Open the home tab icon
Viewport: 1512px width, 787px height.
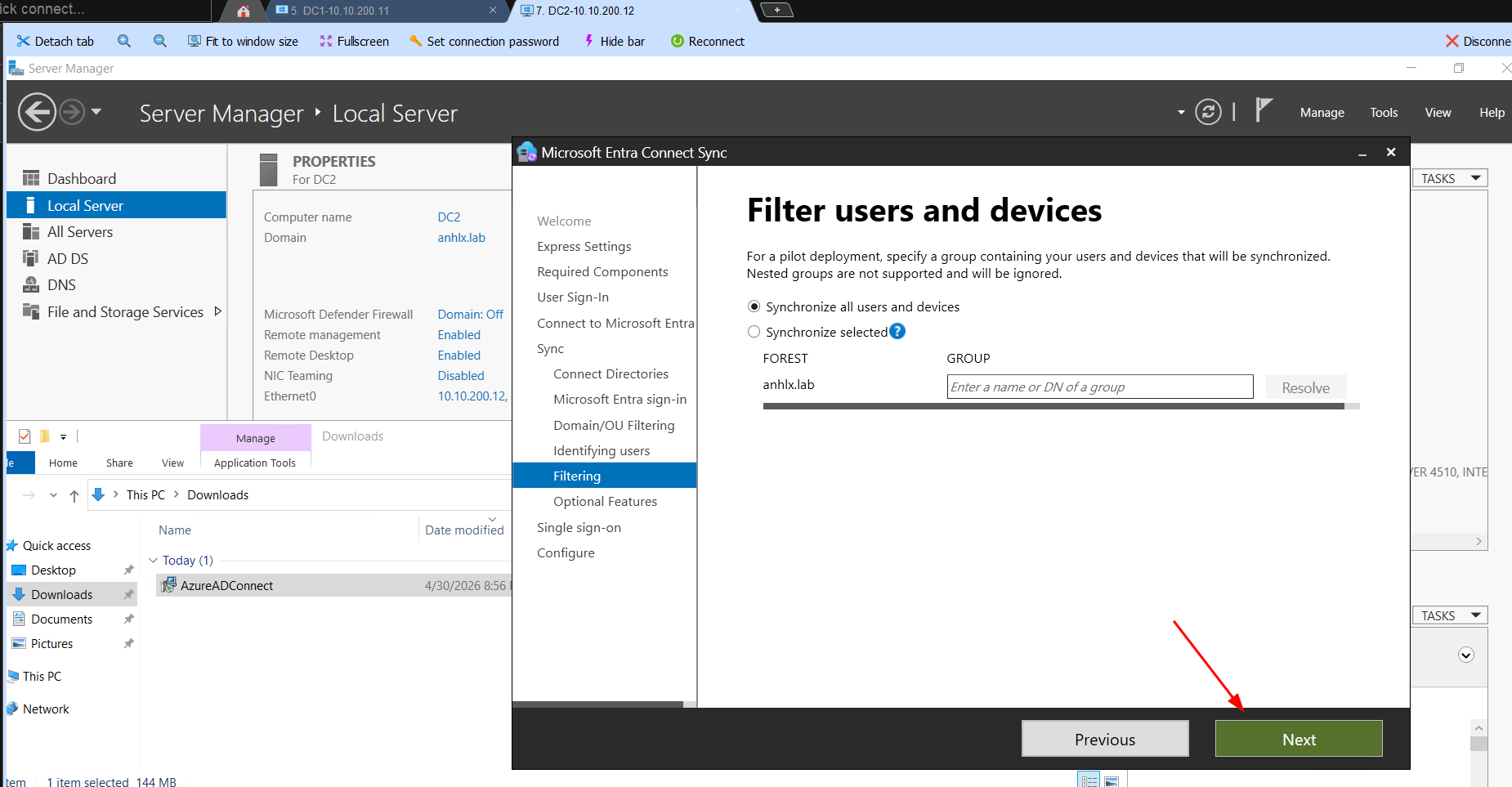(243, 11)
